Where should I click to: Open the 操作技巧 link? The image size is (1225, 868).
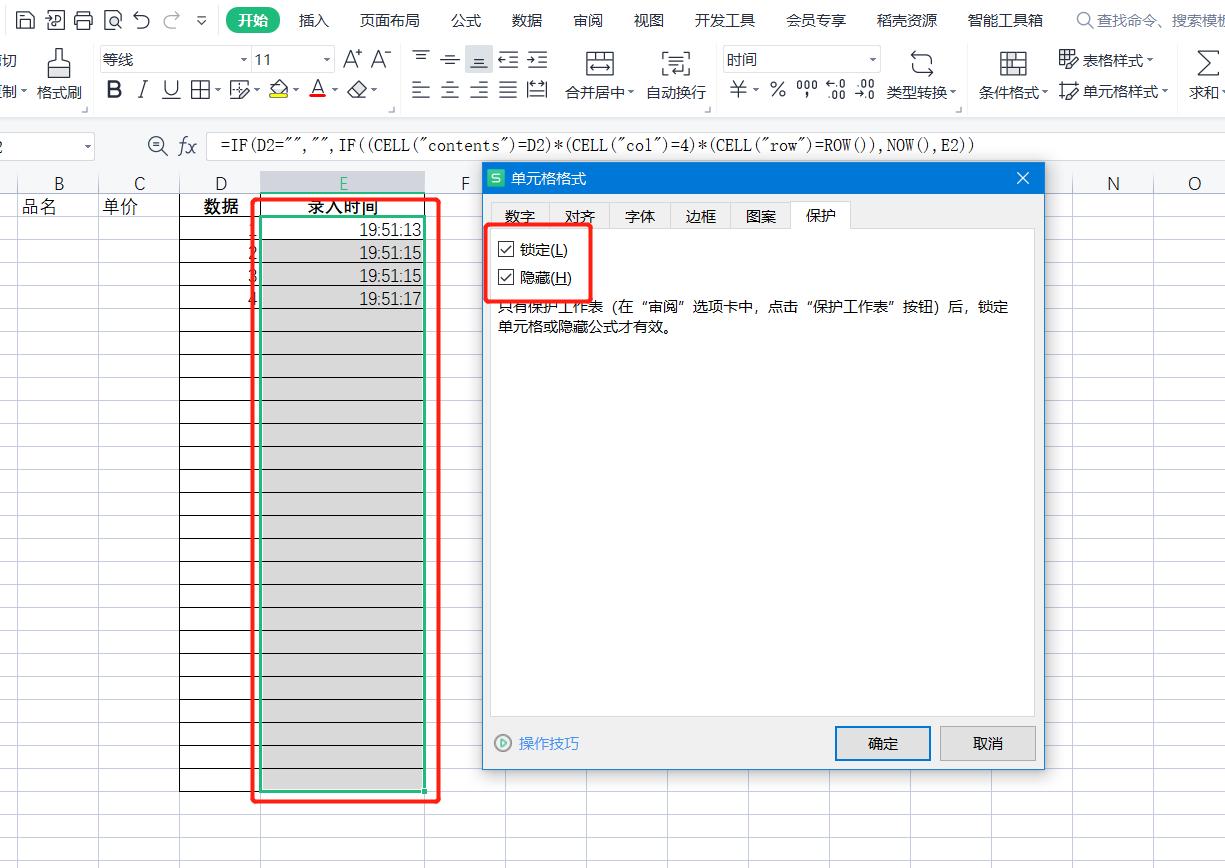point(549,743)
